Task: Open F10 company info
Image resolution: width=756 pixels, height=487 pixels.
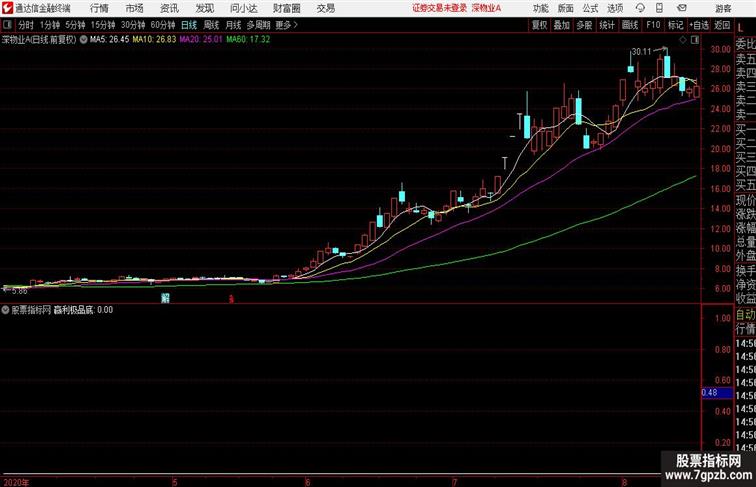Action: (653, 25)
